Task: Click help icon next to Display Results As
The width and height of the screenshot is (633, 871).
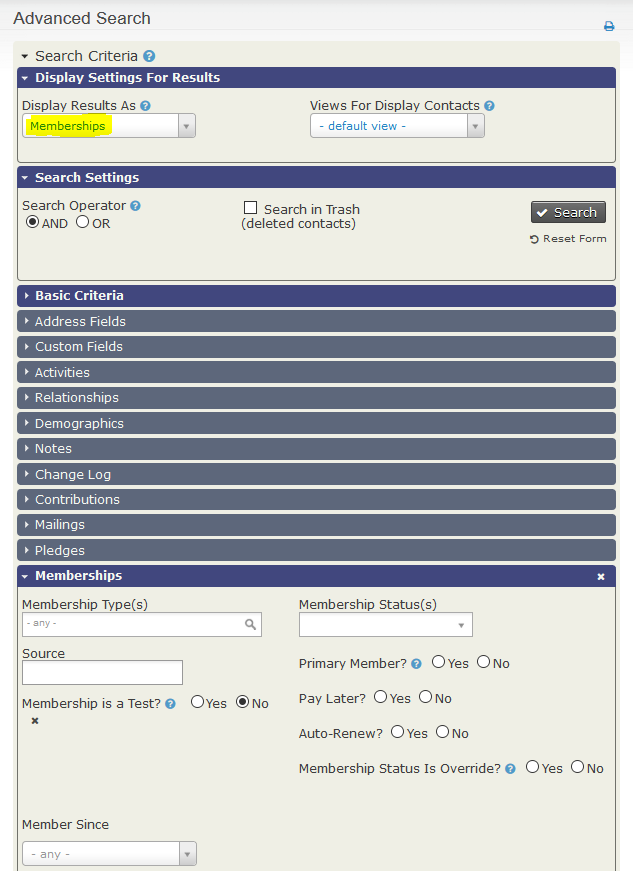Action: (x=145, y=105)
